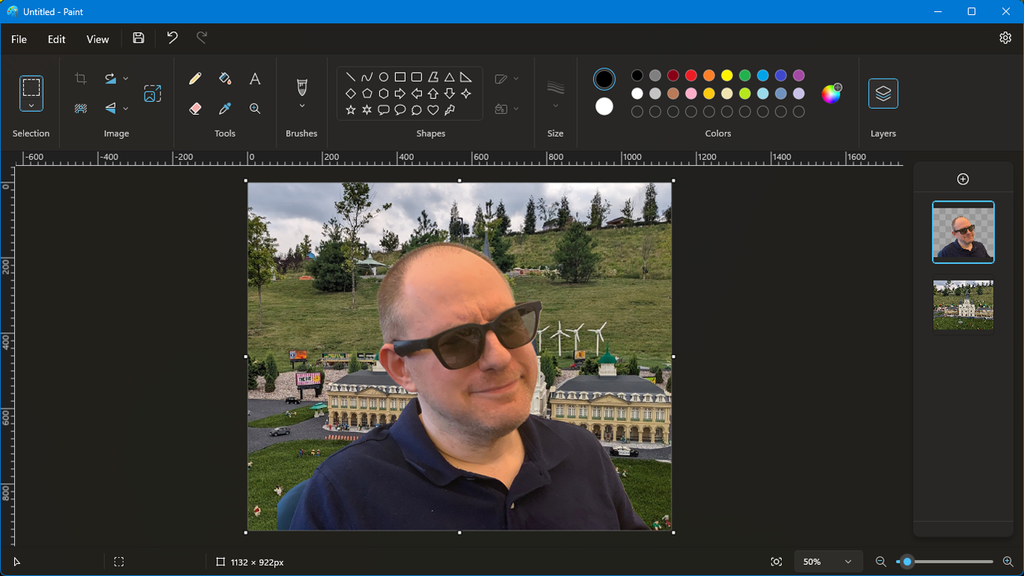Screen dimensions: 1024x576
Task: Select the Pencil tool
Action: [194, 79]
